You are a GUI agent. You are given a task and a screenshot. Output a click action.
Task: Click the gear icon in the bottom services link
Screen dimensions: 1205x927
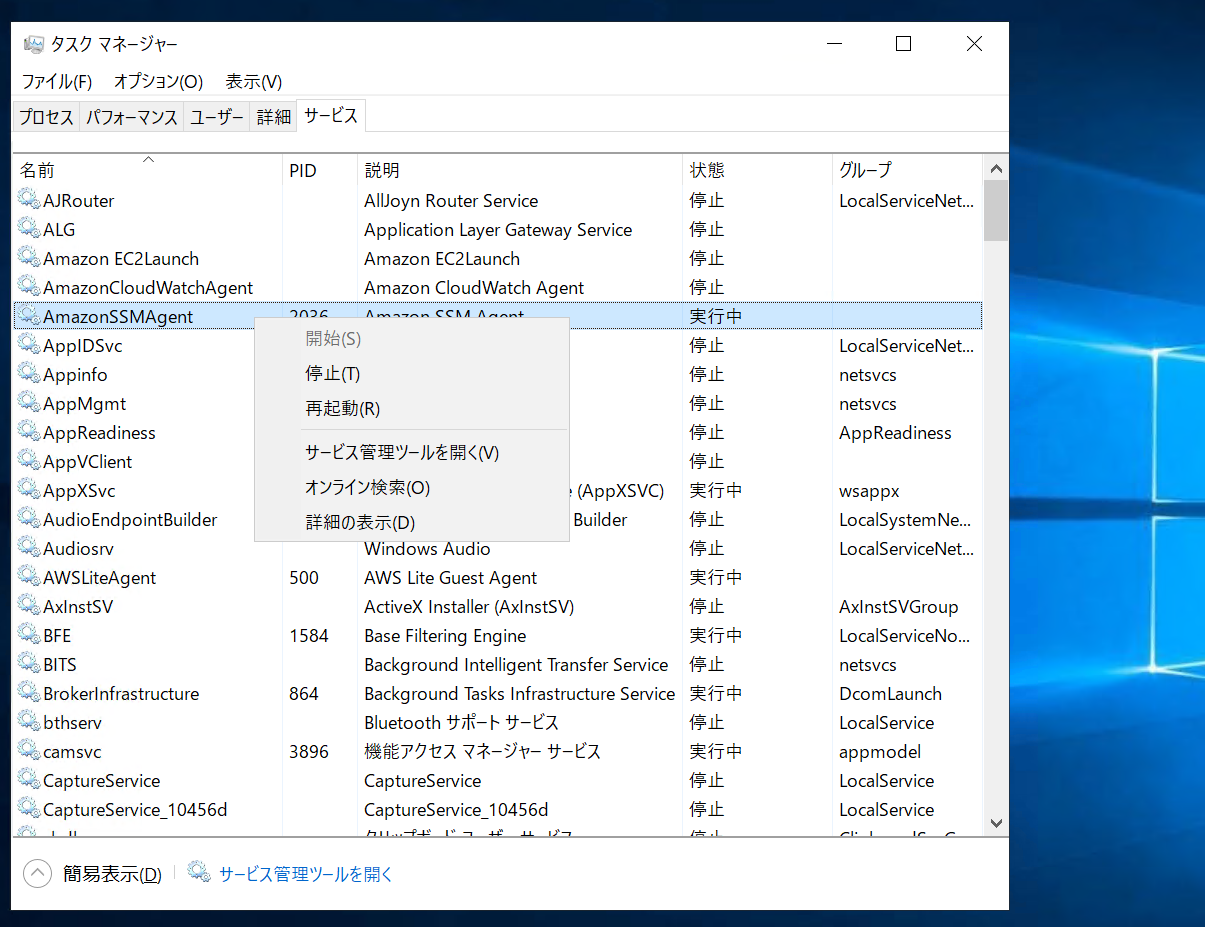pyautogui.click(x=199, y=873)
